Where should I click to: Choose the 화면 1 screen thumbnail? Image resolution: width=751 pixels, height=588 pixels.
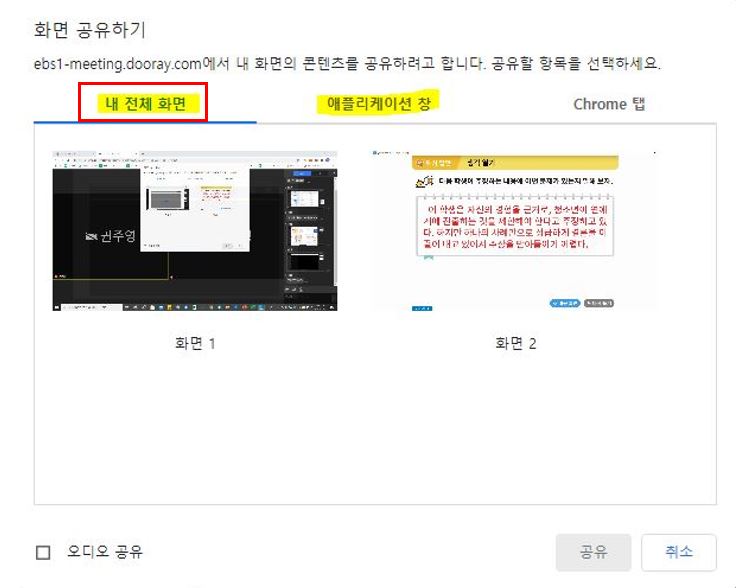pyautogui.click(x=195, y=231)
